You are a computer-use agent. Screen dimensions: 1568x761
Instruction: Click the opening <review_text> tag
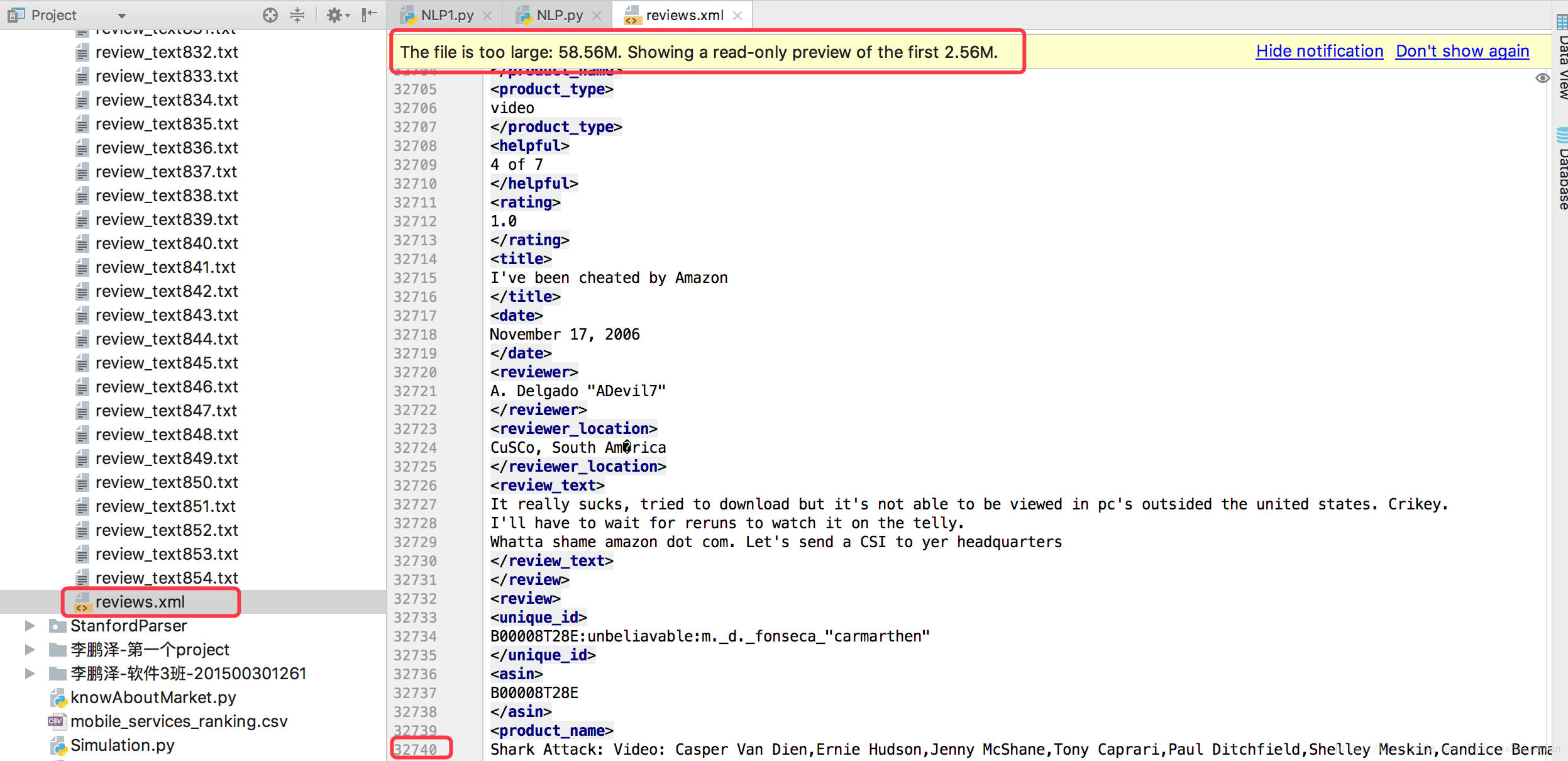(547, 486)
